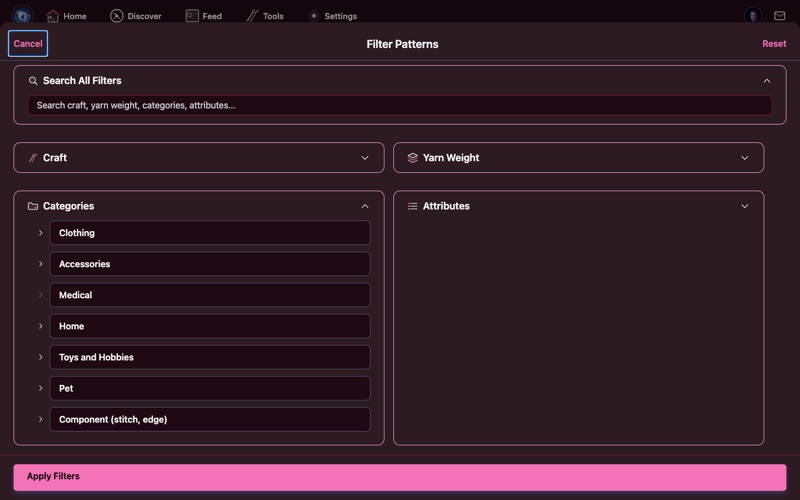This screenshot has width=800, height=500.
Task: Select the Component (stitch, edge) category
Action: [210, 419]
